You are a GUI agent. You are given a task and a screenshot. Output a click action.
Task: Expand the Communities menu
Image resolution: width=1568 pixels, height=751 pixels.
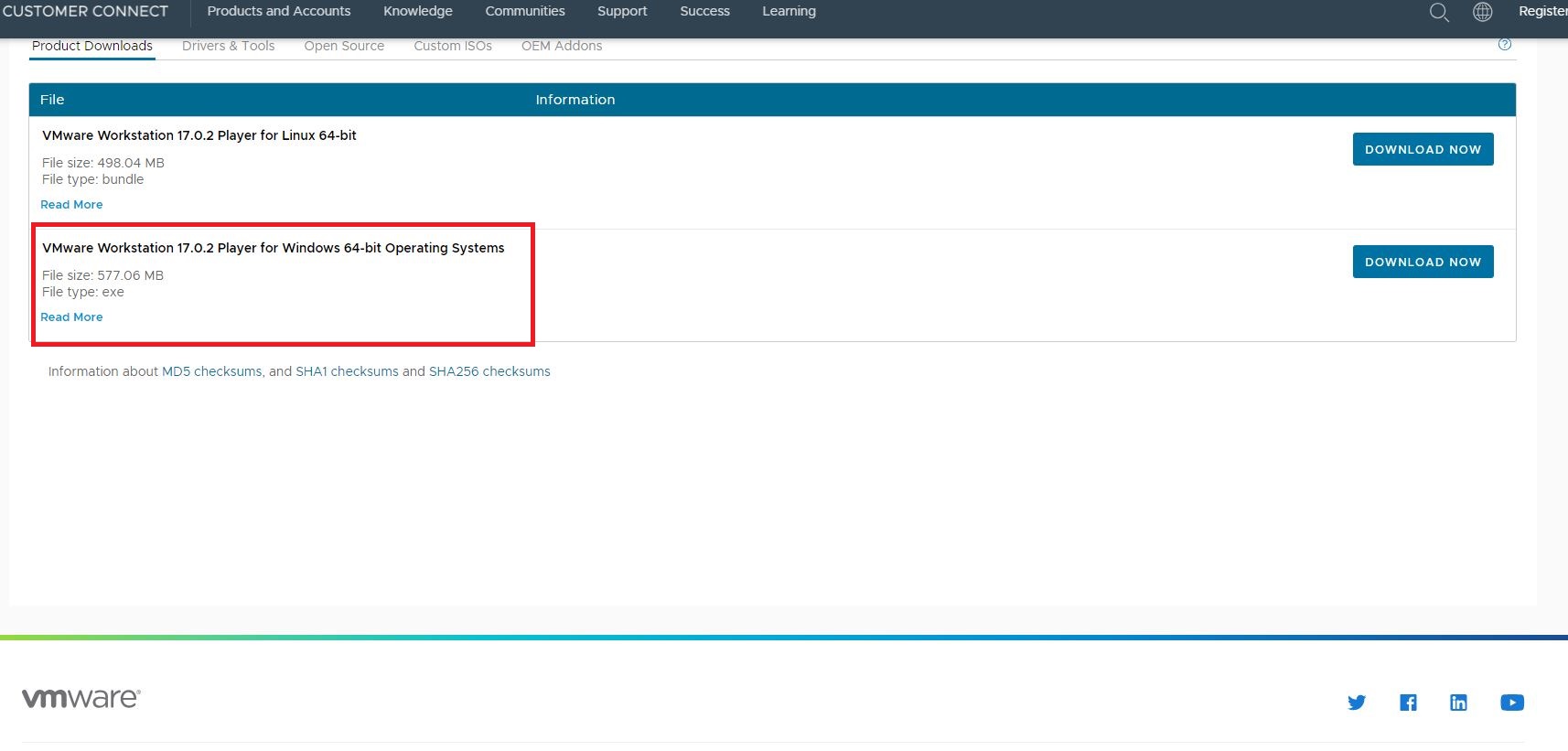pos(525,11)
